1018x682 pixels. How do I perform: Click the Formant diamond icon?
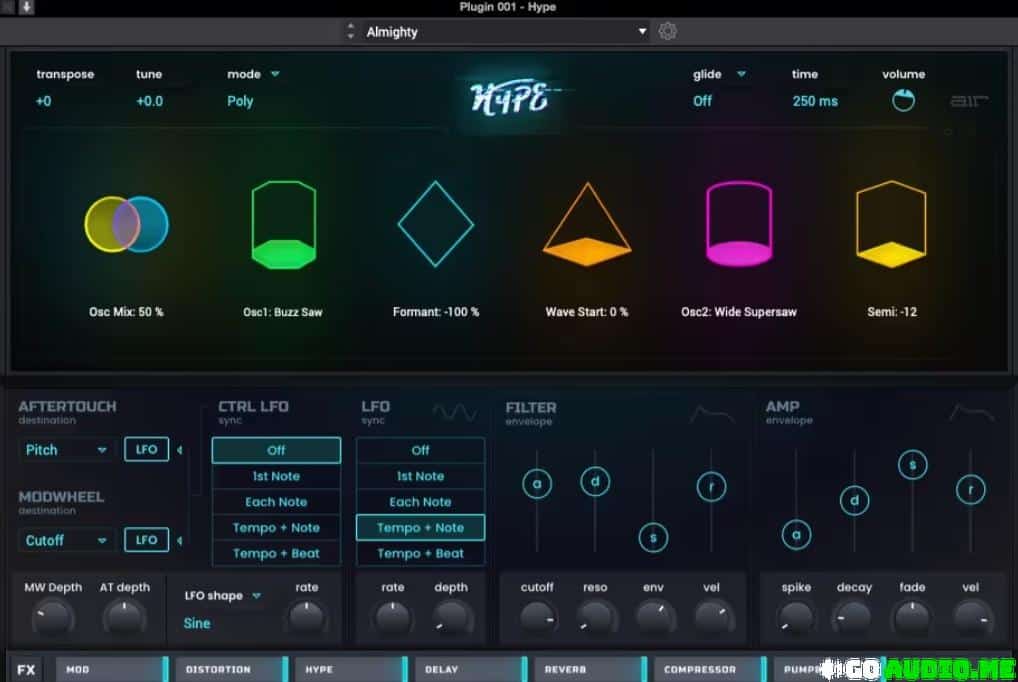436,224
